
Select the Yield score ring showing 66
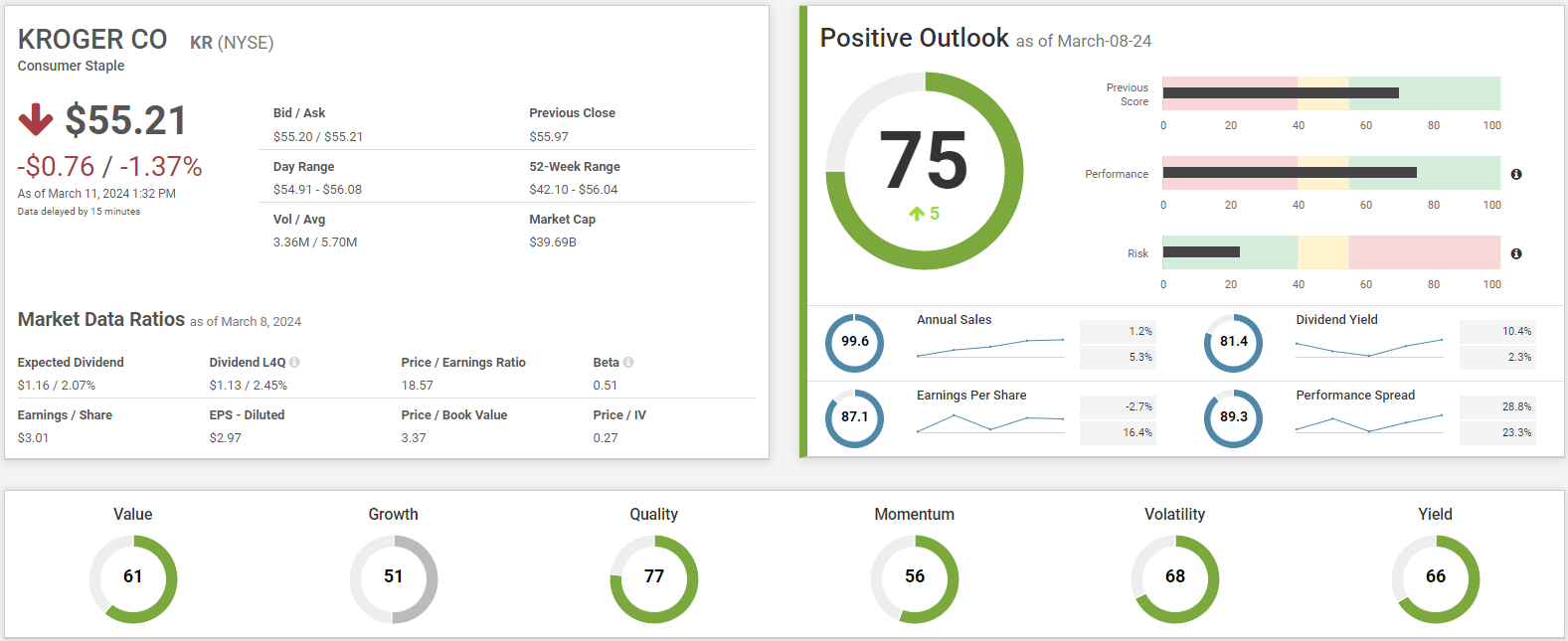[1436, 579]
